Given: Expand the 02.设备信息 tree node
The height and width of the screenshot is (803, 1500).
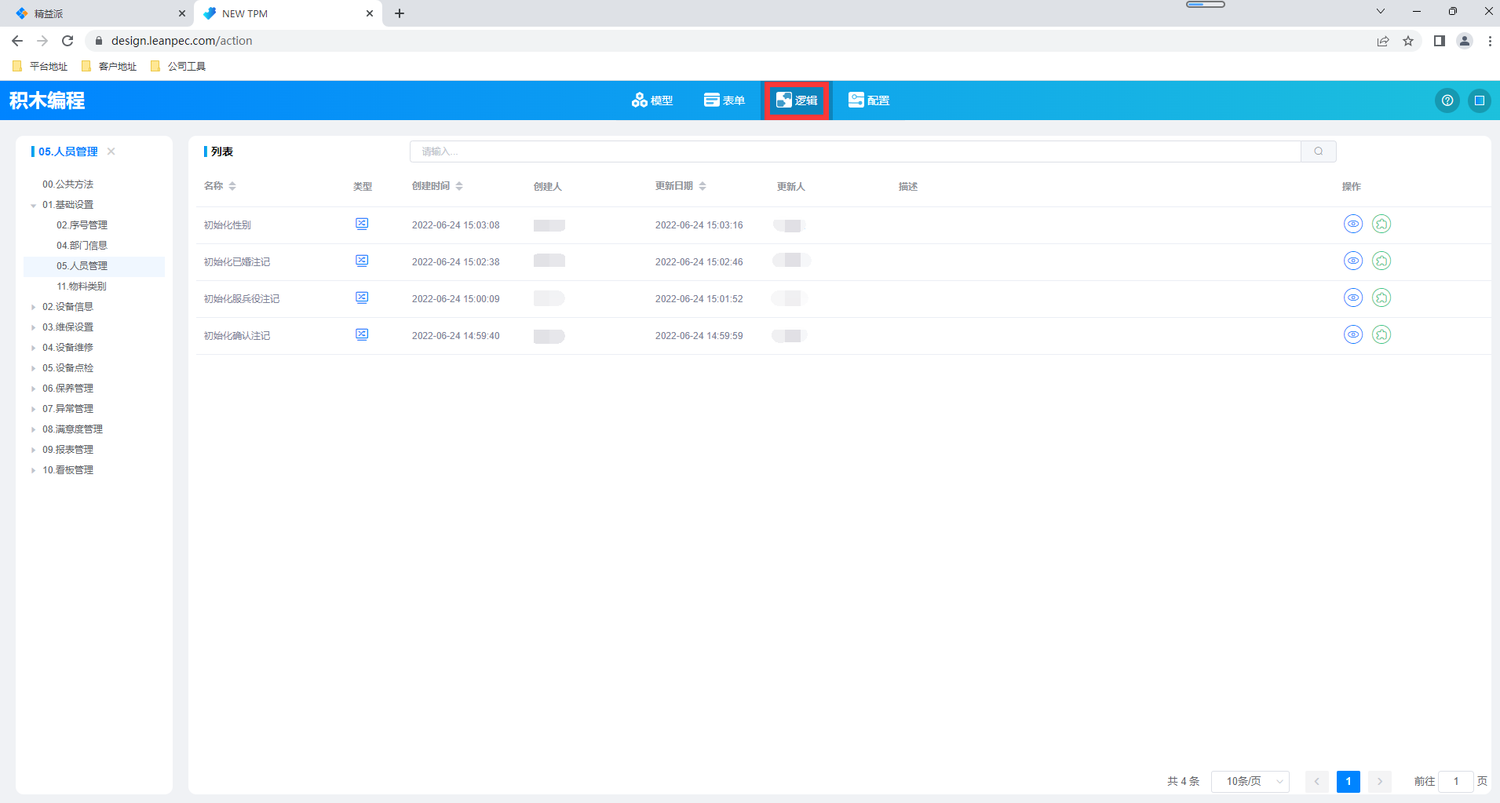Looking at the screenshot, I should coord(34,307).
